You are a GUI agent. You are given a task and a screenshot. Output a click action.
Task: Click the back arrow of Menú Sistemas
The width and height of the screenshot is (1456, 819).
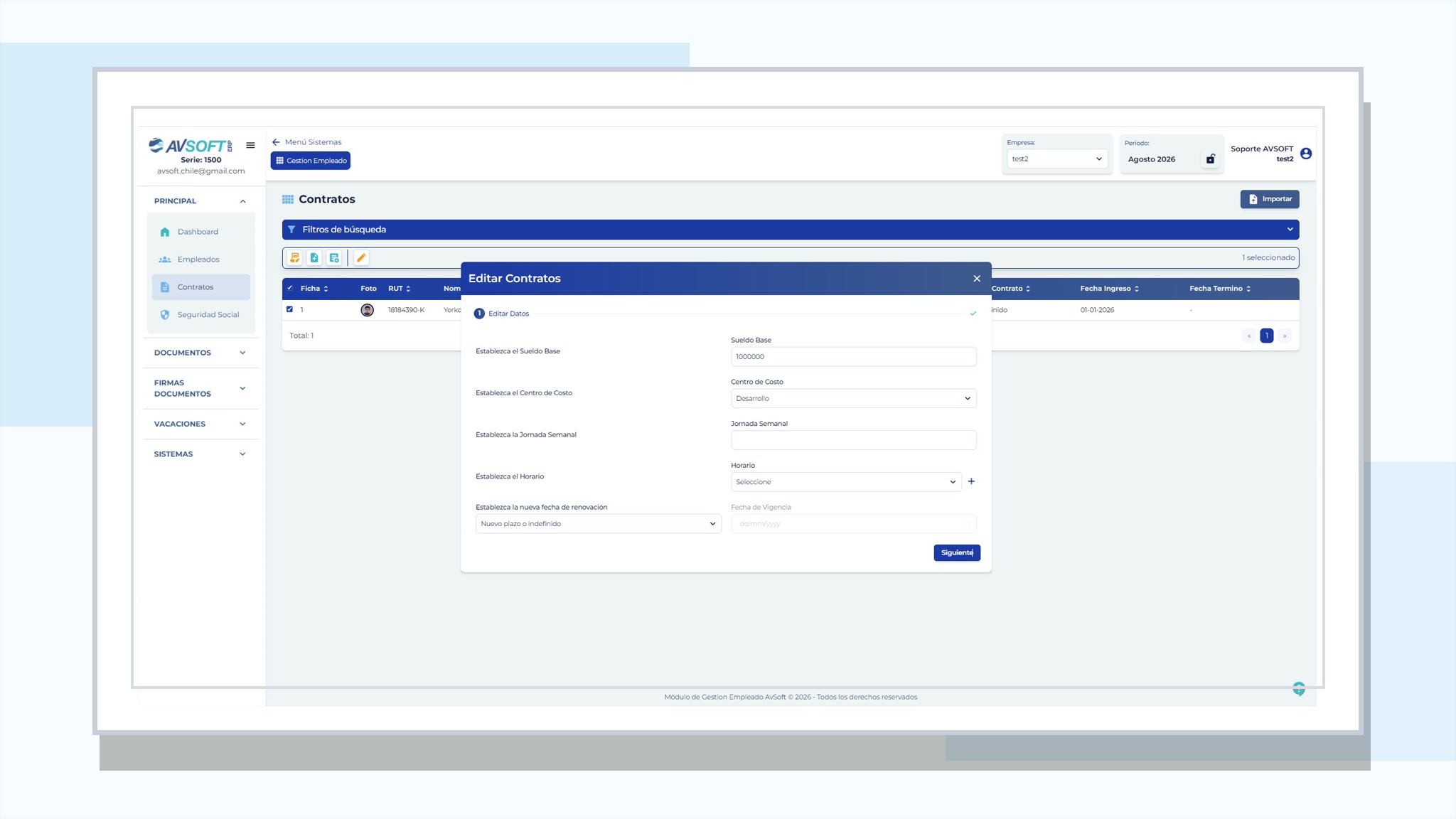click(276, 142)
